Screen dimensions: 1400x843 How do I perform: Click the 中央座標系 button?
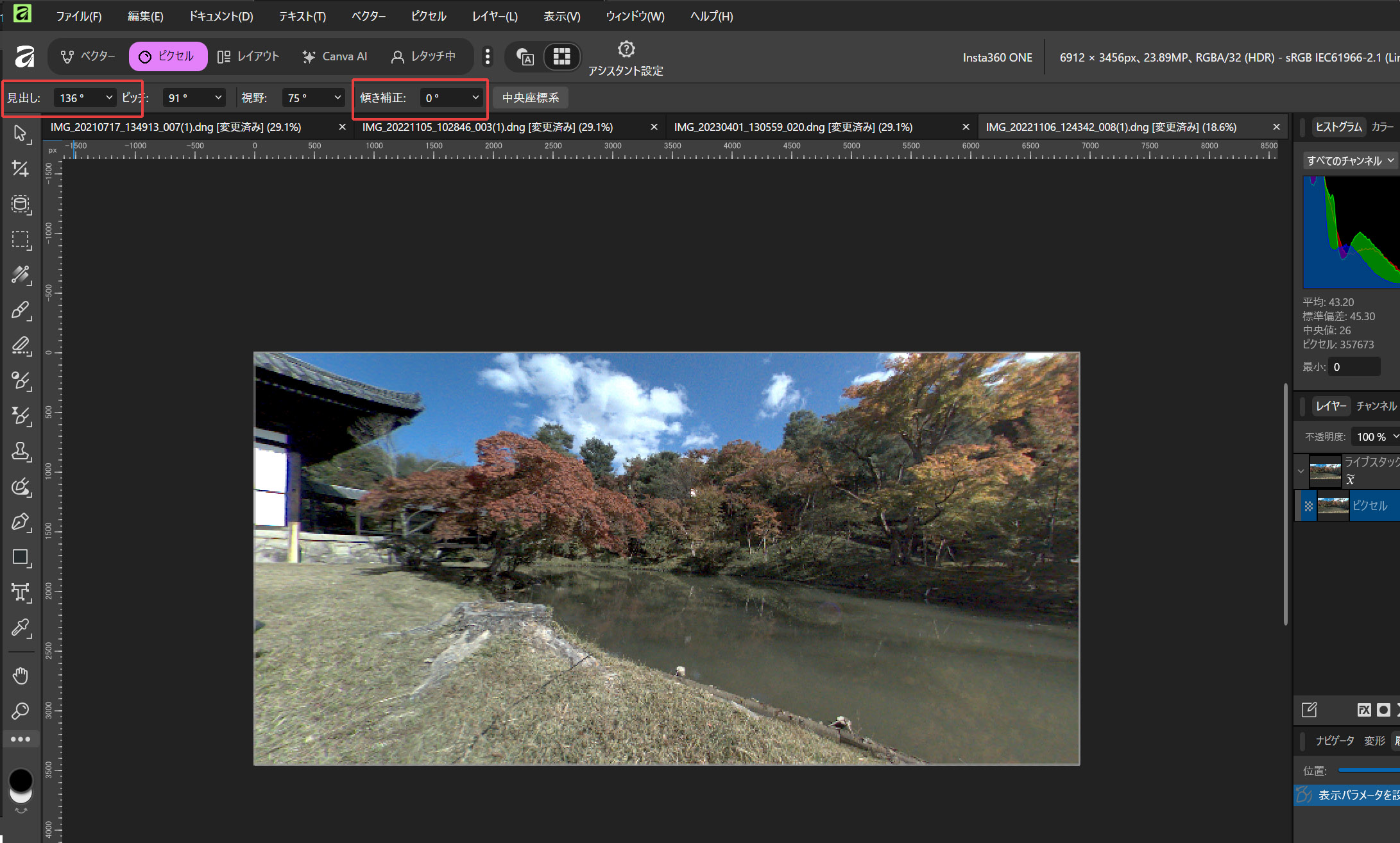[x=530, y=98]
